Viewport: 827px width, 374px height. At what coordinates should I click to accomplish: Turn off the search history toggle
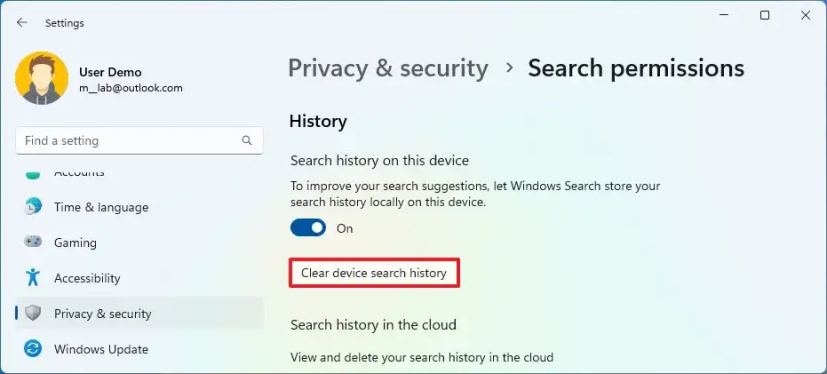(308, 228)
